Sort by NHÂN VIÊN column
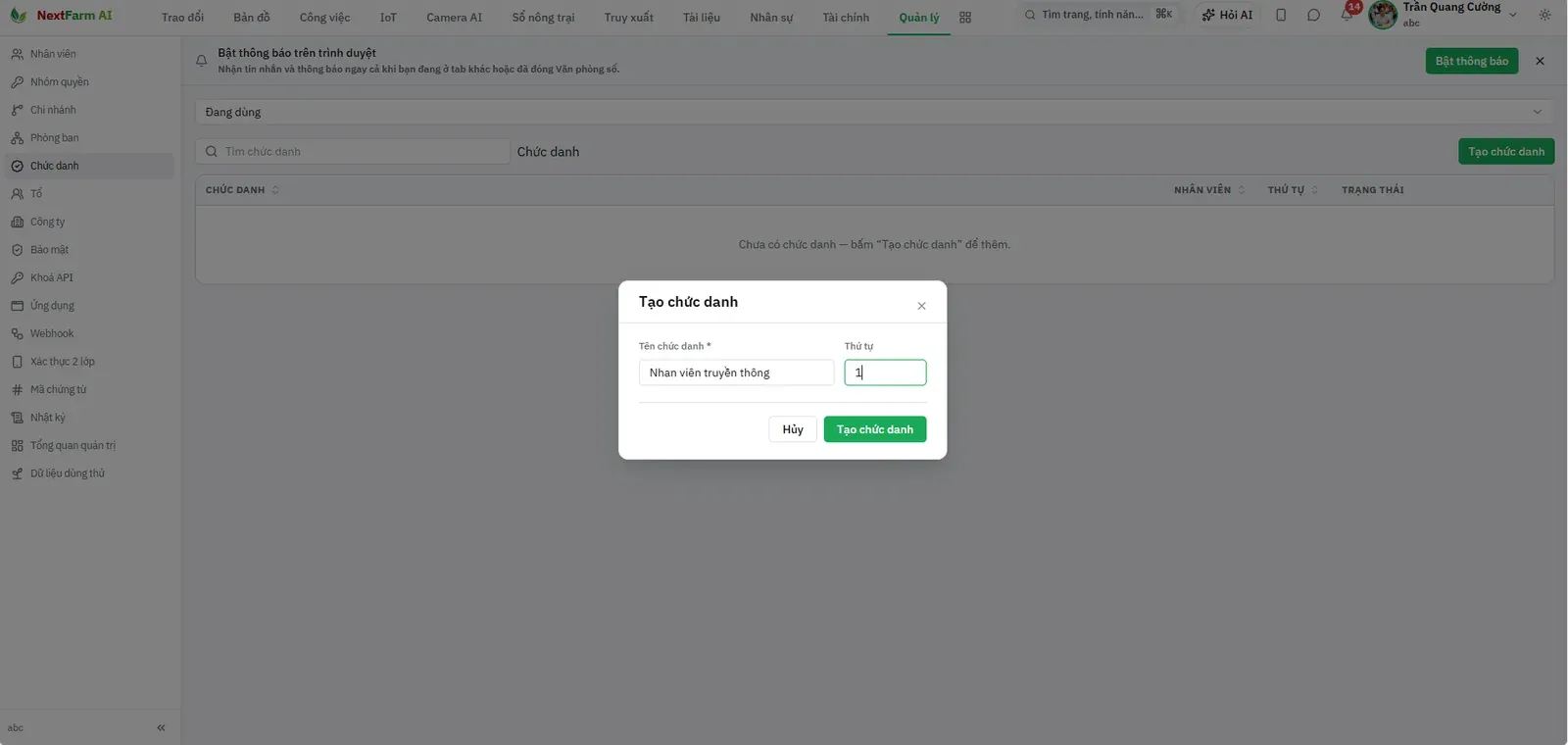 1209,190
